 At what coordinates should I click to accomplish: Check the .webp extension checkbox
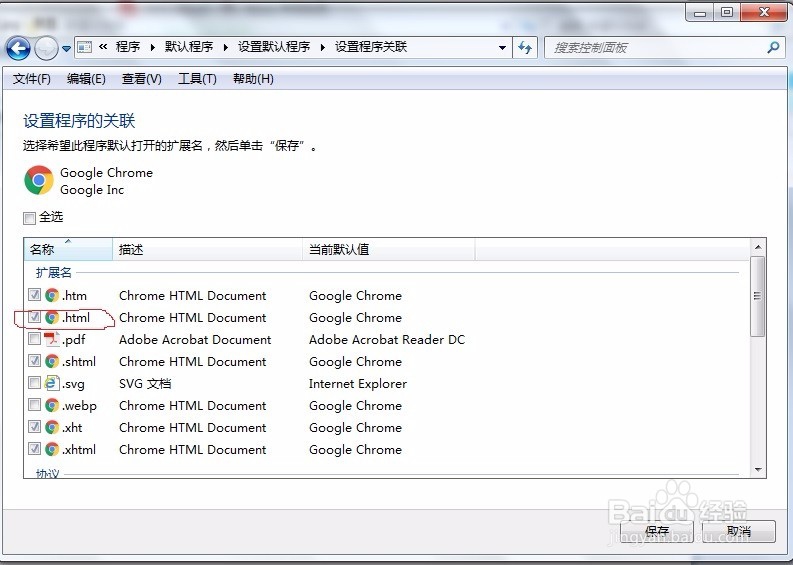34,405
